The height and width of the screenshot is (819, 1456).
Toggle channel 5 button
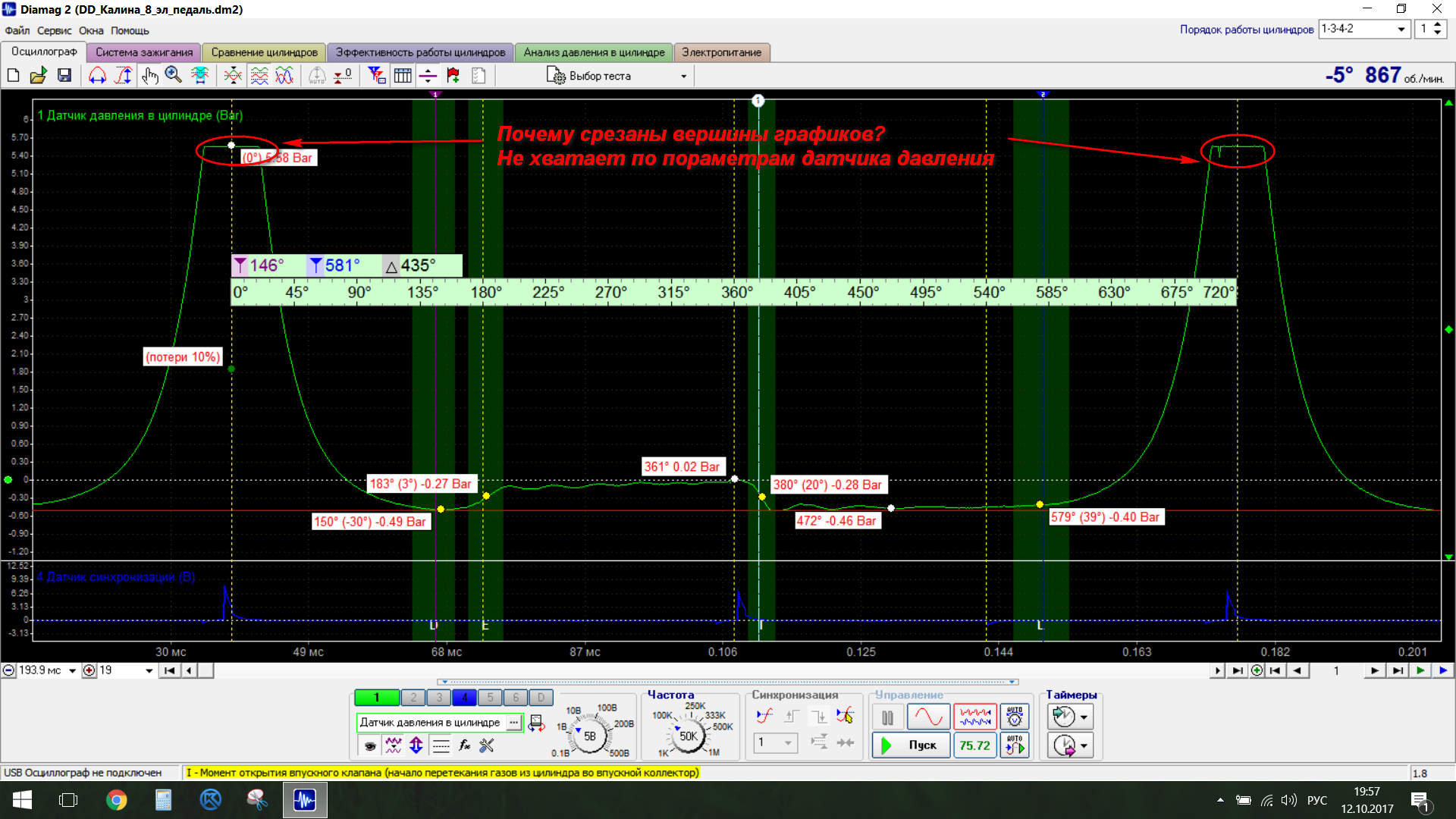tap(490, 698)
